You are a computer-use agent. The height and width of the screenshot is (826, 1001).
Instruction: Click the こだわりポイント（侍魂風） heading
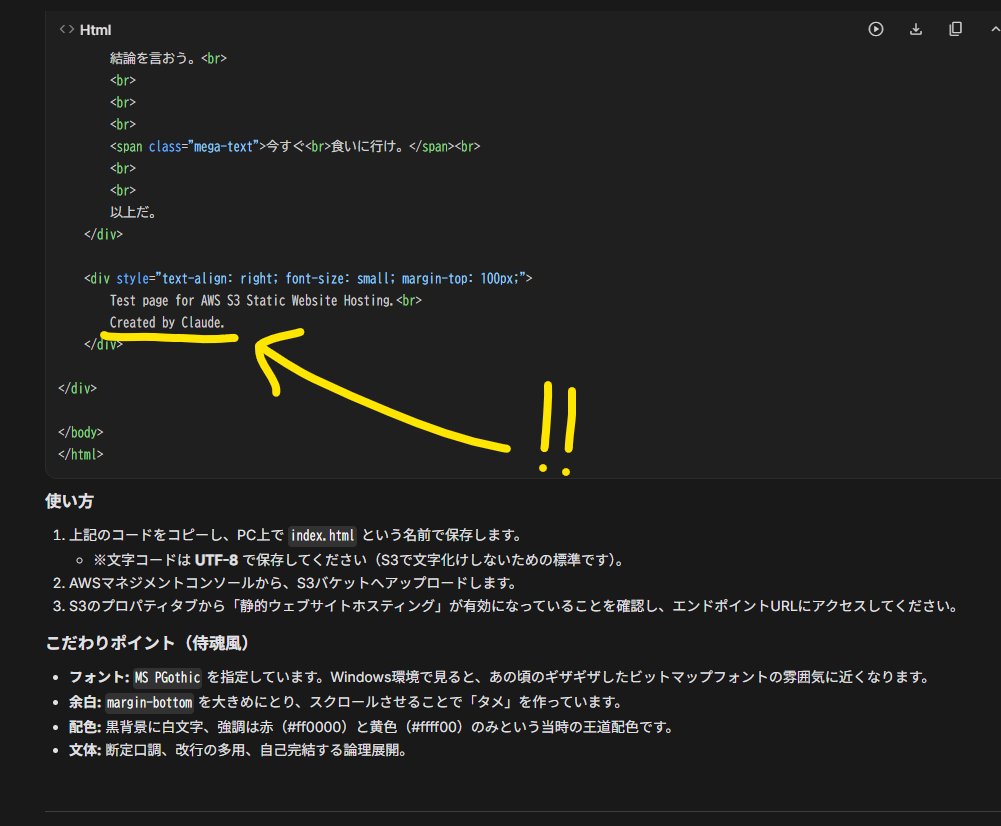[x=147, y=643]
